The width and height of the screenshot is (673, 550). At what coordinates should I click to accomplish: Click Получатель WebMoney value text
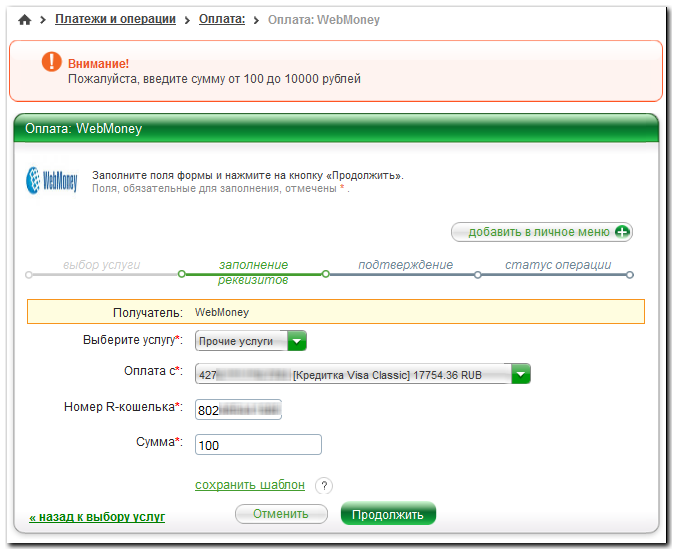[222, 312]
